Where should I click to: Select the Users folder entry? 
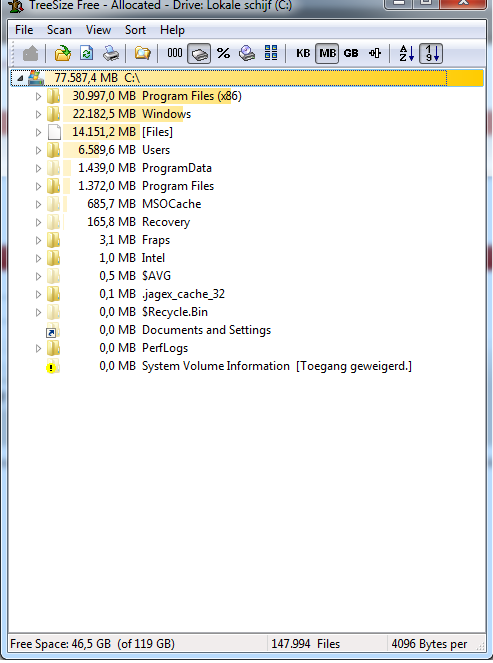coord(156,150)
